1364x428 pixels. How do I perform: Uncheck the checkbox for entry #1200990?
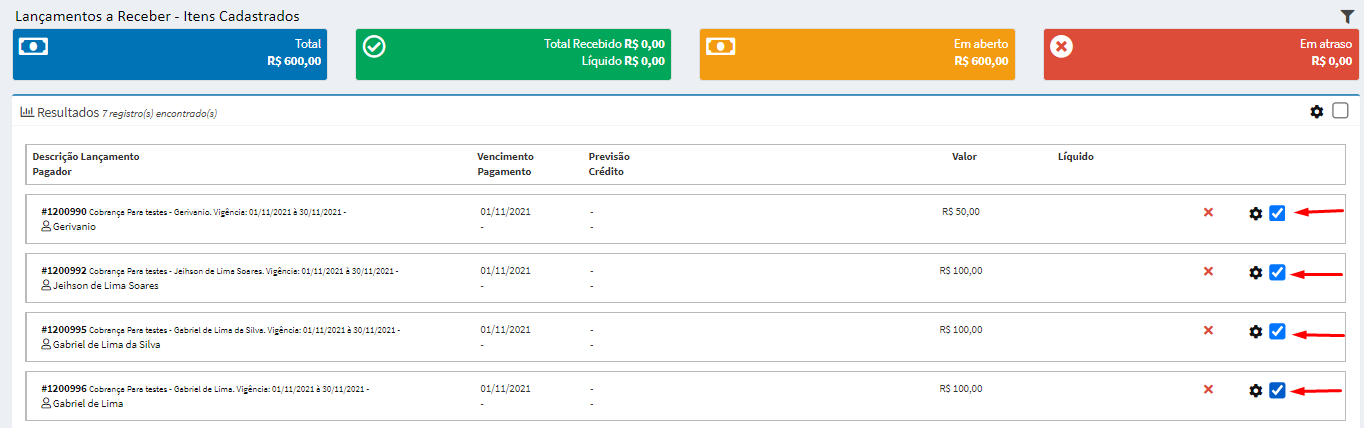(x=1277, y=213)
